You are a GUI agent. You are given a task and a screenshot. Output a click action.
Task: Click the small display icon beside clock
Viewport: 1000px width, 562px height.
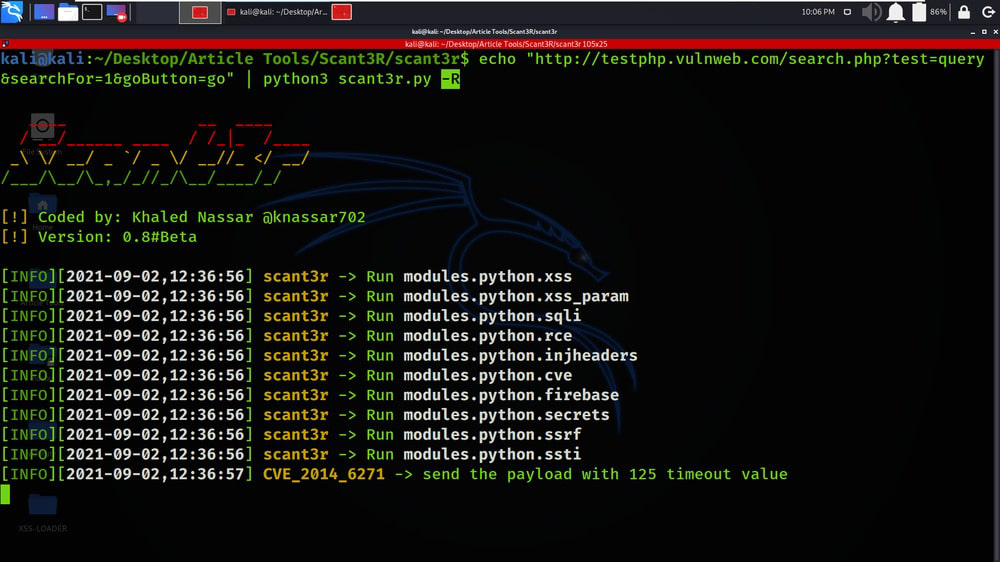point(847,12)
